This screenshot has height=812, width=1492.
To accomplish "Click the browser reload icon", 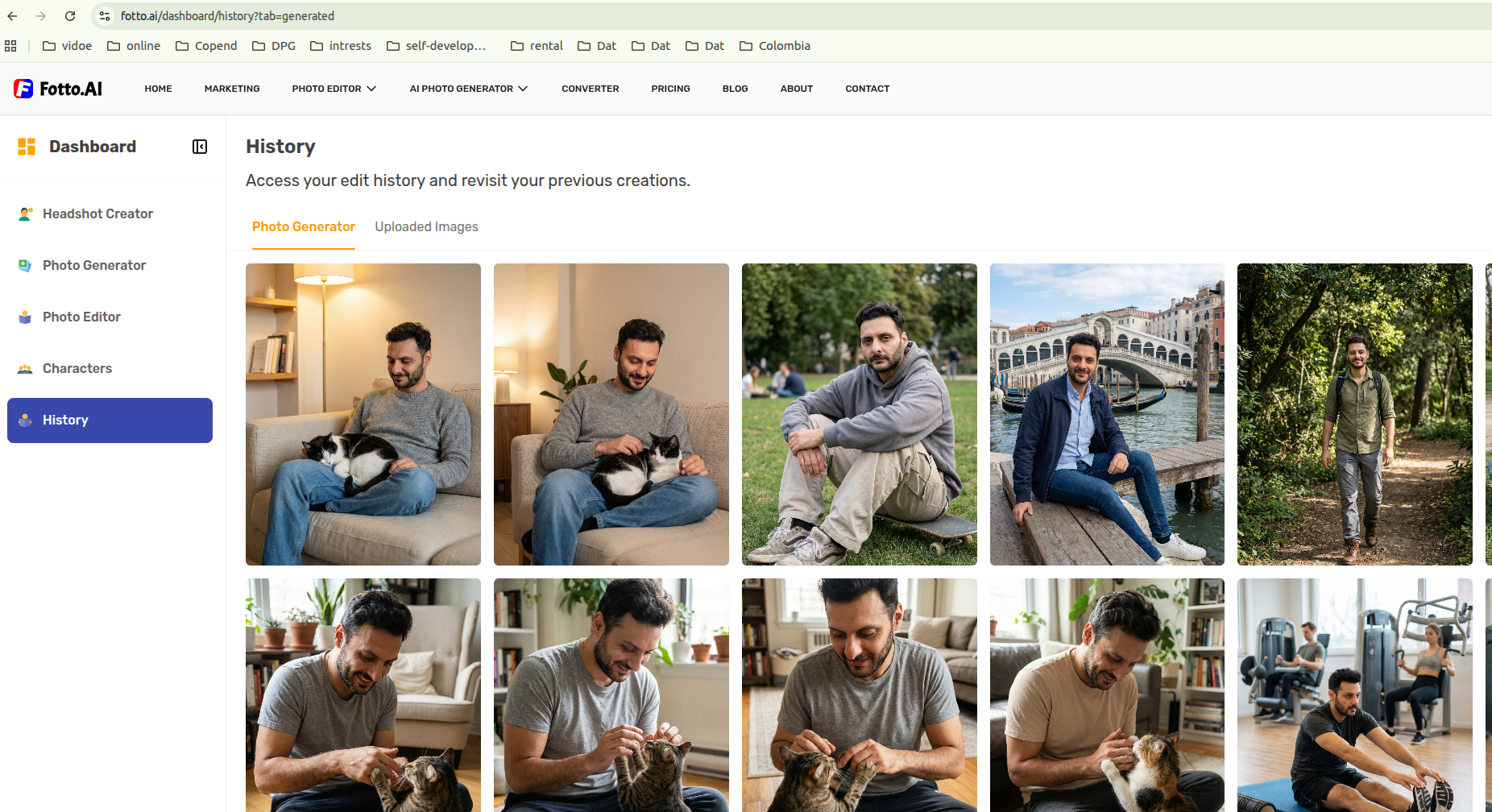I will point(70,15).
